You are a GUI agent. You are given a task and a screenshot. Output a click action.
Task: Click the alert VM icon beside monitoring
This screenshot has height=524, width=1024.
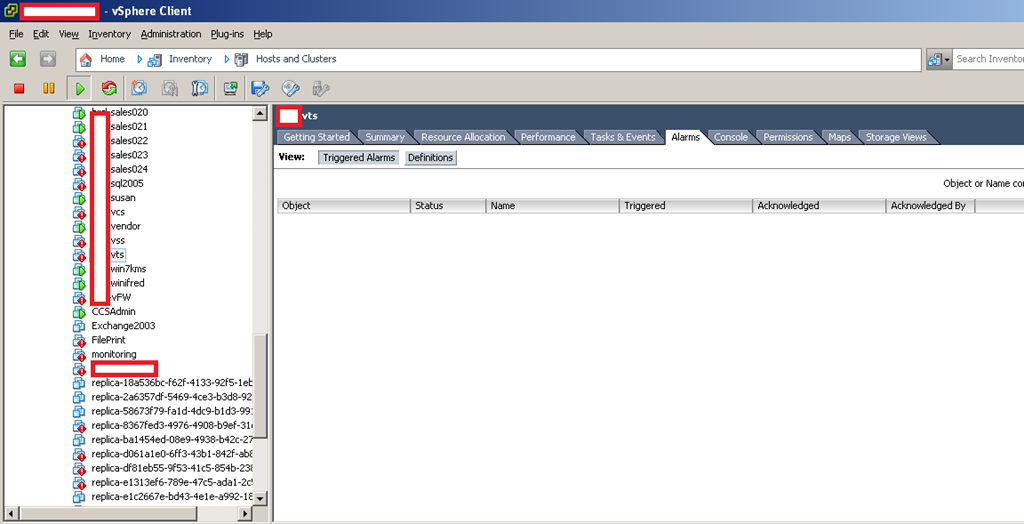pyautogui.click(x=79, y=355)
